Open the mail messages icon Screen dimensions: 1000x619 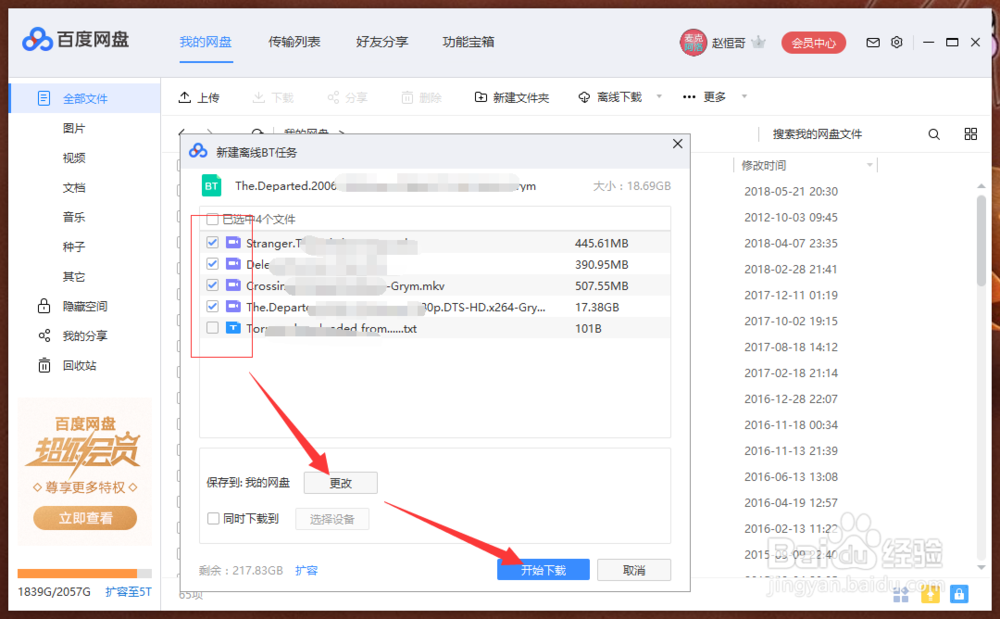tap(872, 43)
